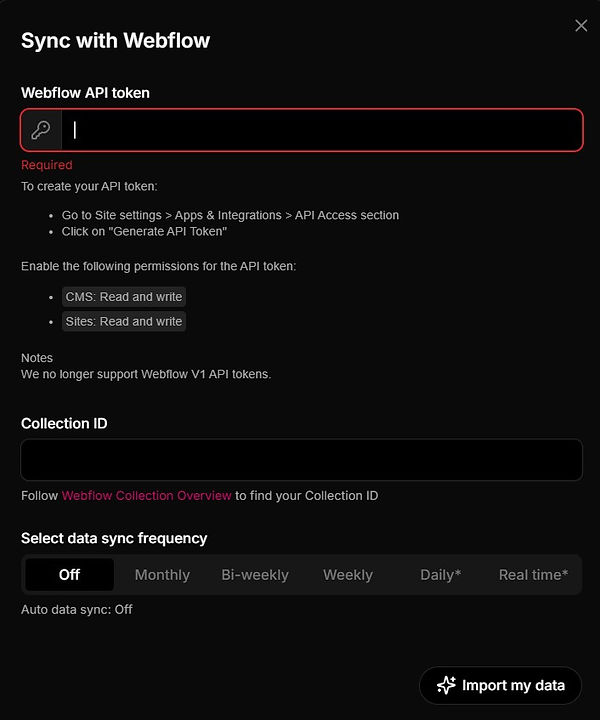
Task: Click the 'Select data sync frequency' heading
Action: click(114, 538)
